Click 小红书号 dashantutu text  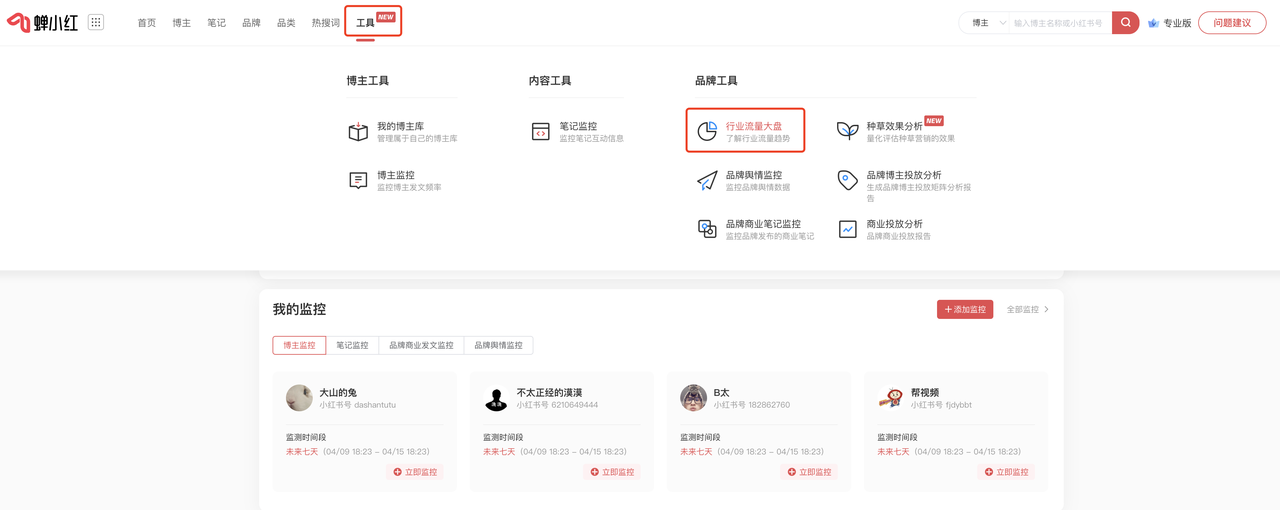pyautogui.click(x=358, y=405)
